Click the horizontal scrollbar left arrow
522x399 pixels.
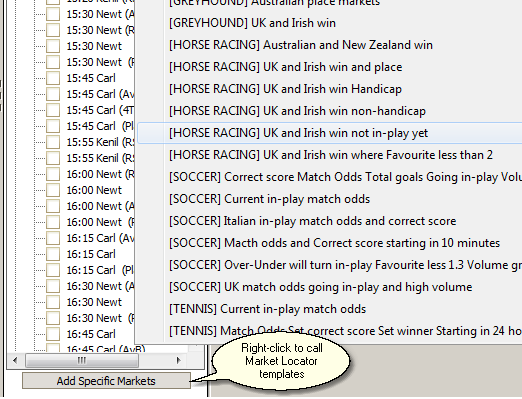(x=15, y=360)
